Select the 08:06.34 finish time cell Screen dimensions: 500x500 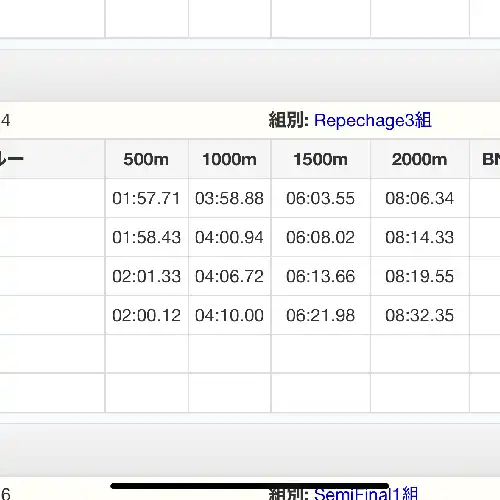[419, 198]
